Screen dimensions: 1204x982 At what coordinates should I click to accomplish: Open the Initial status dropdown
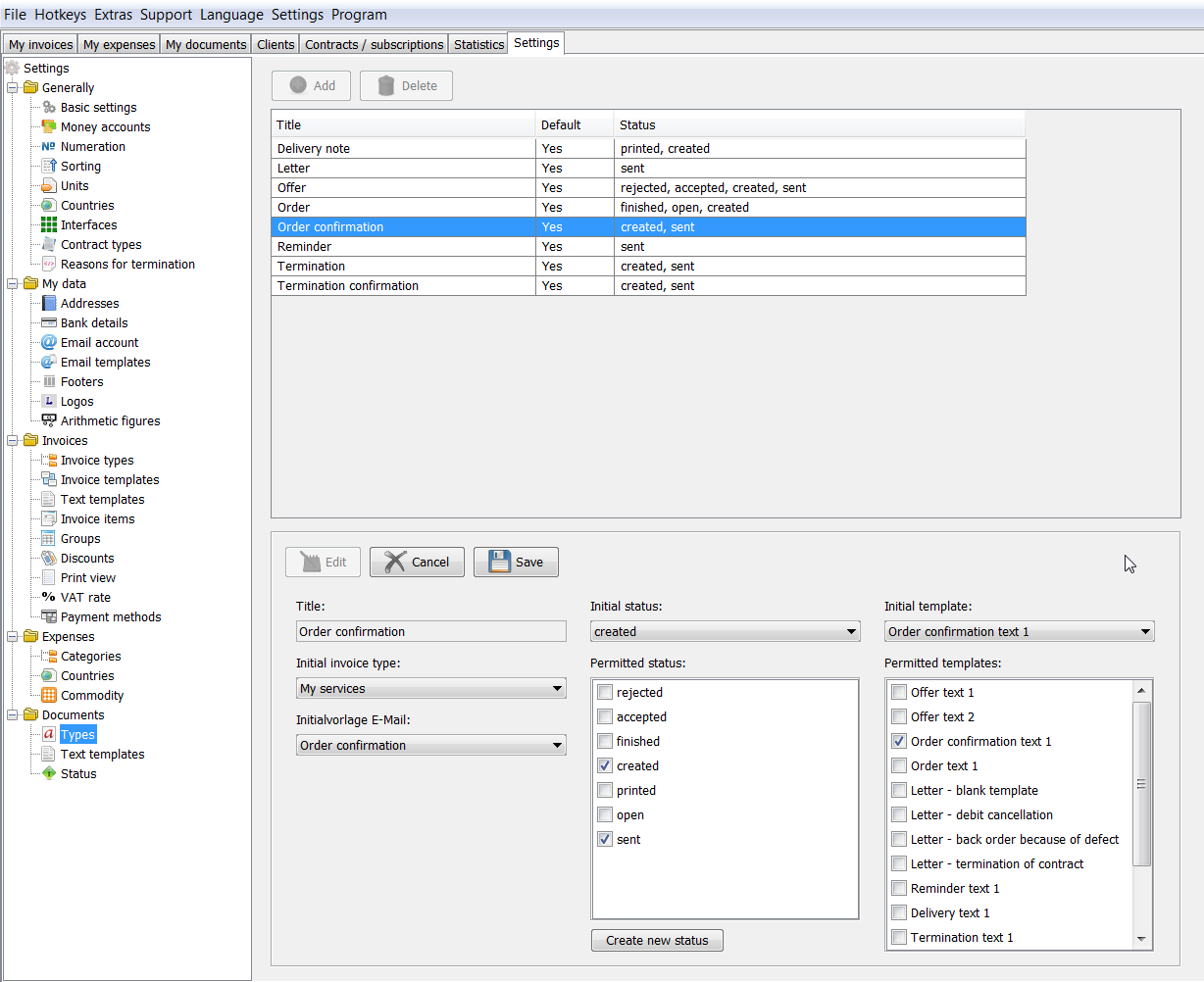[725, 632]
